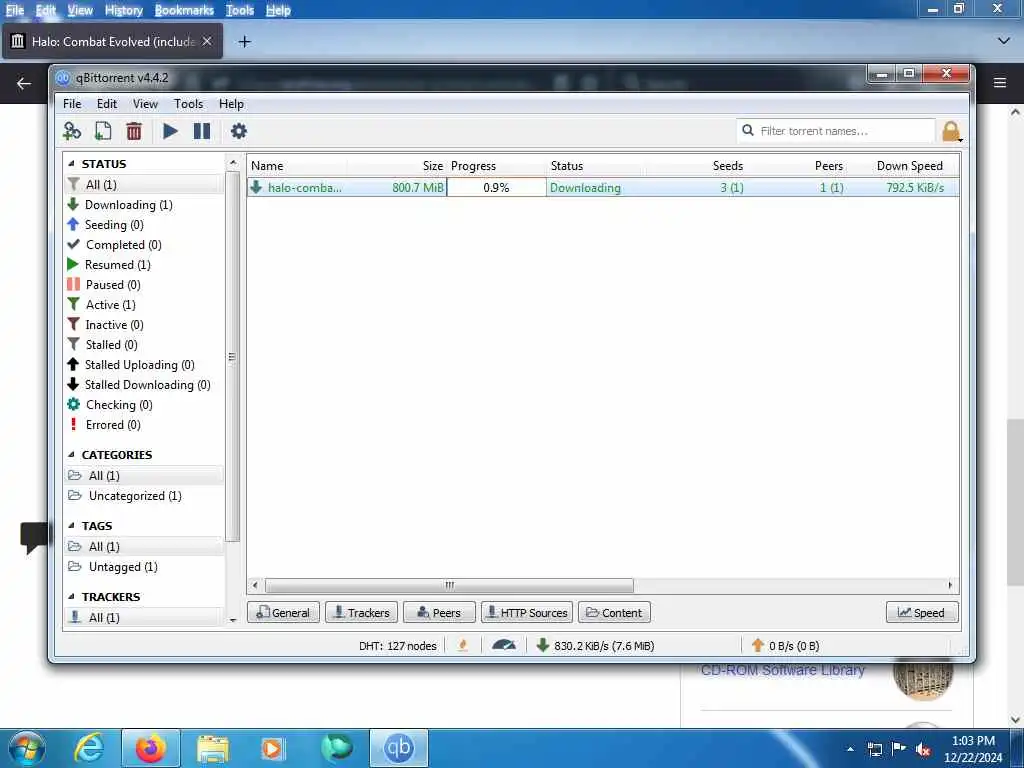This screenshot has height=768, width=1024.
Task: Select All (1) under Trackers
Action: tap(104, 618)
